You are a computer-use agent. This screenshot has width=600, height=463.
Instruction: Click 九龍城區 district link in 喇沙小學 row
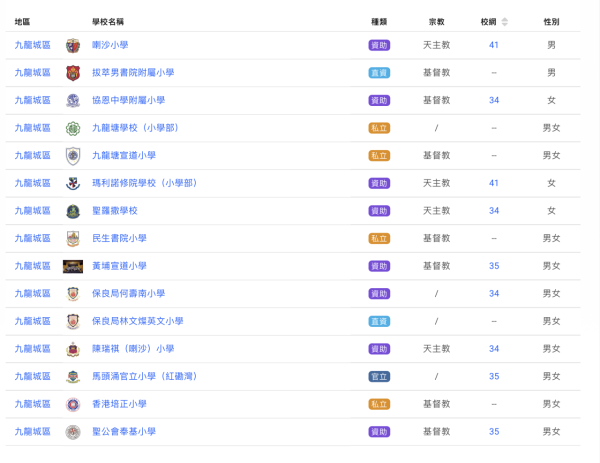33,45
